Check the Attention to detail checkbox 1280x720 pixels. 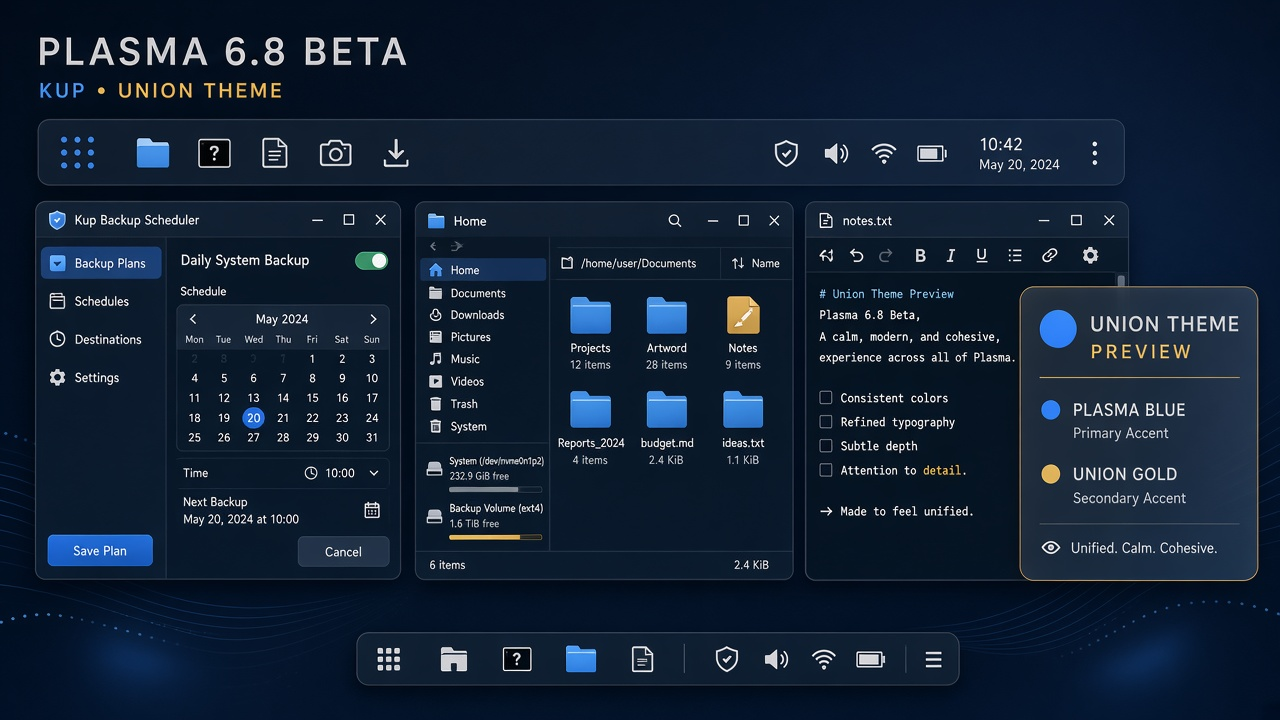click(826, 470)
